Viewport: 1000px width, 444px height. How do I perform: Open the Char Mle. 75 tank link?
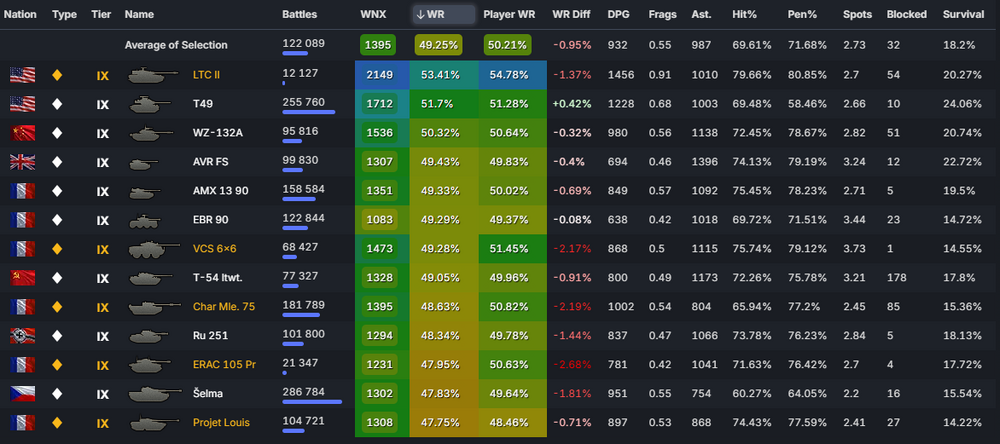[224, 307]
